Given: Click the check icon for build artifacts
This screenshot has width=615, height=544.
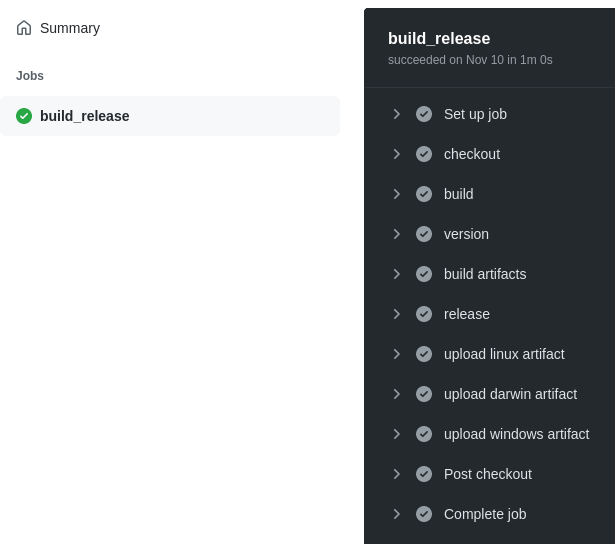Looking at the screenshot, I should tap(424, 274).
